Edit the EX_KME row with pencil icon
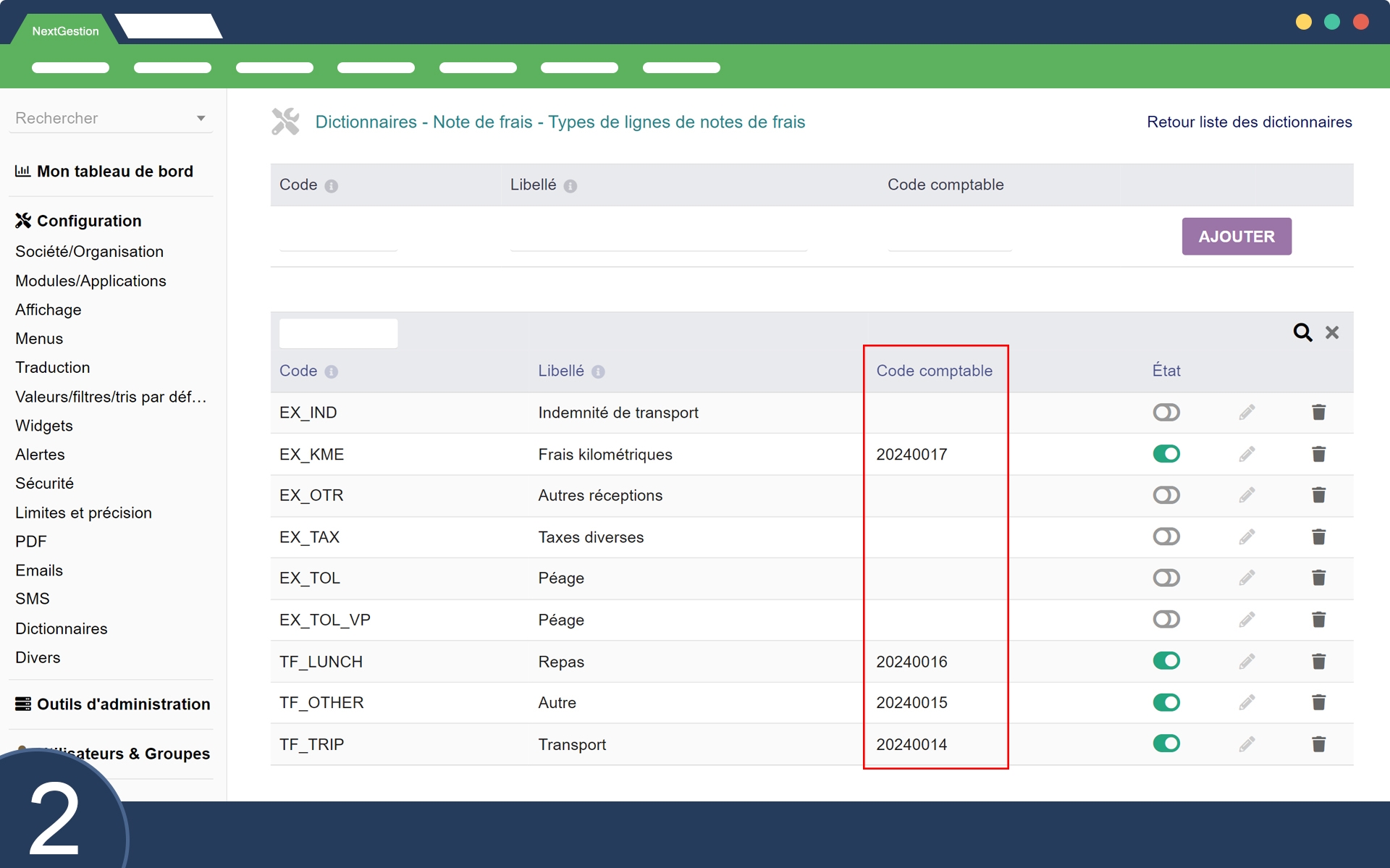Viewport: 1390px width, 868px height. 1246,454
